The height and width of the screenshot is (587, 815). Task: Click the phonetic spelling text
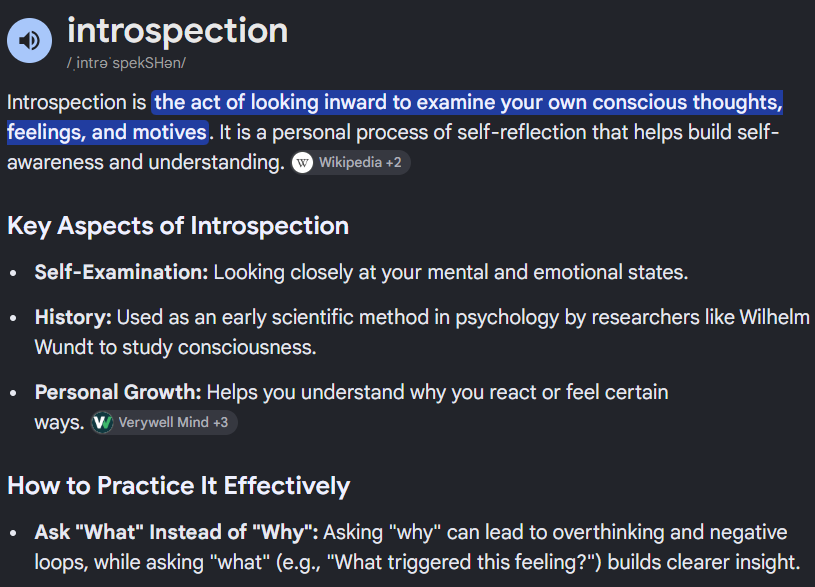coord(126,63)
